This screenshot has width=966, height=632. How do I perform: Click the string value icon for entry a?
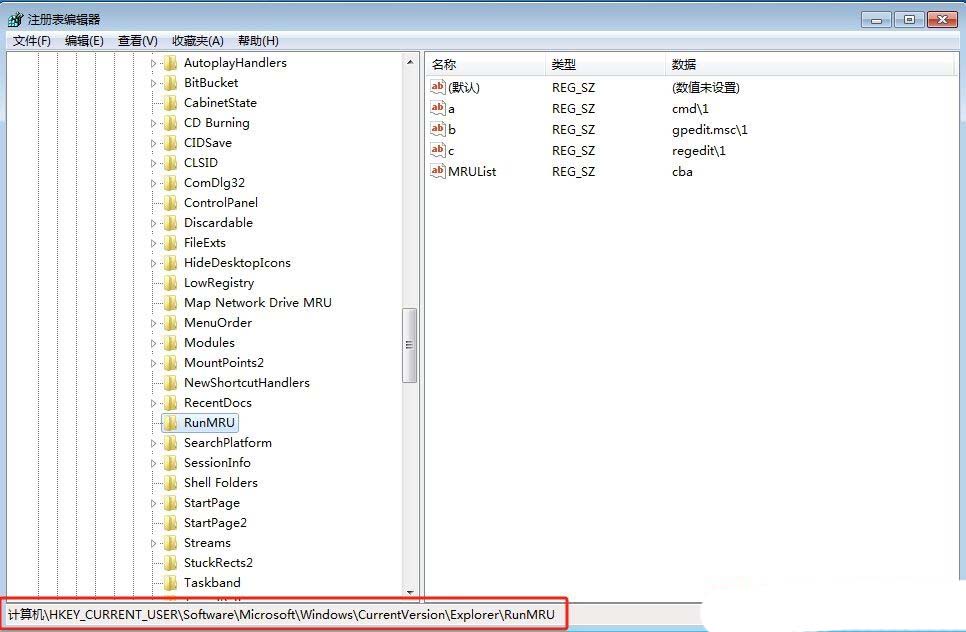(437, 108)
